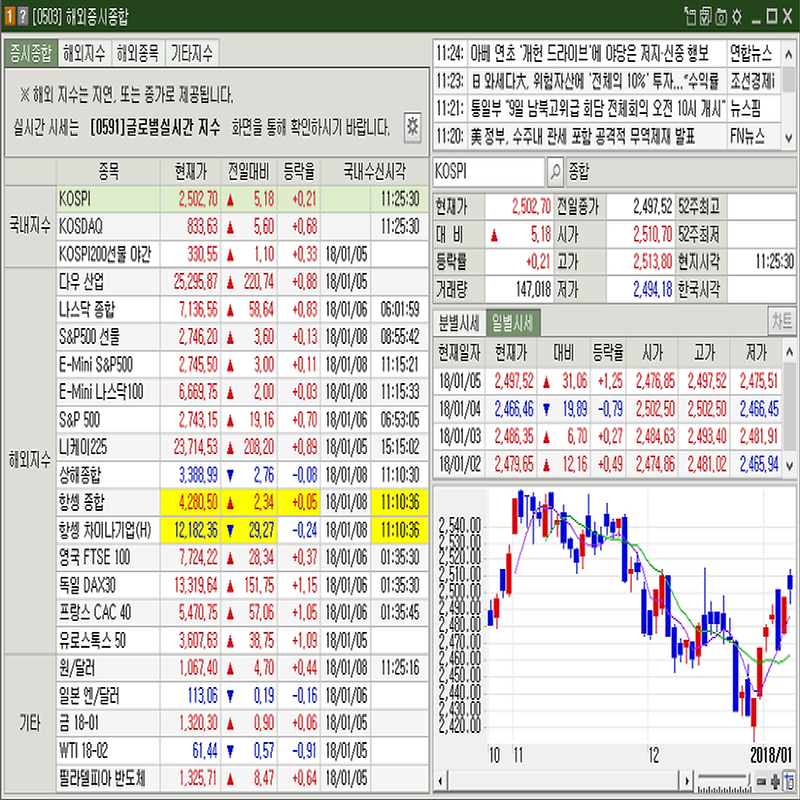Select the 항셍 종합 row

pos(242,503)
